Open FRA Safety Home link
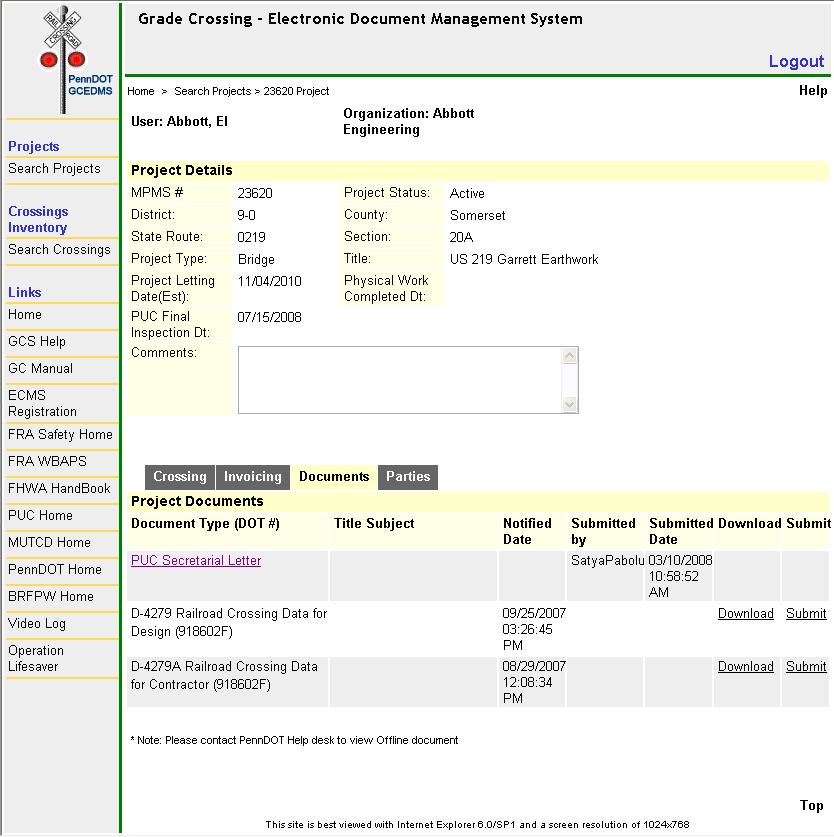The height and width of the screenshot is (837, 834). pos(60,435)
